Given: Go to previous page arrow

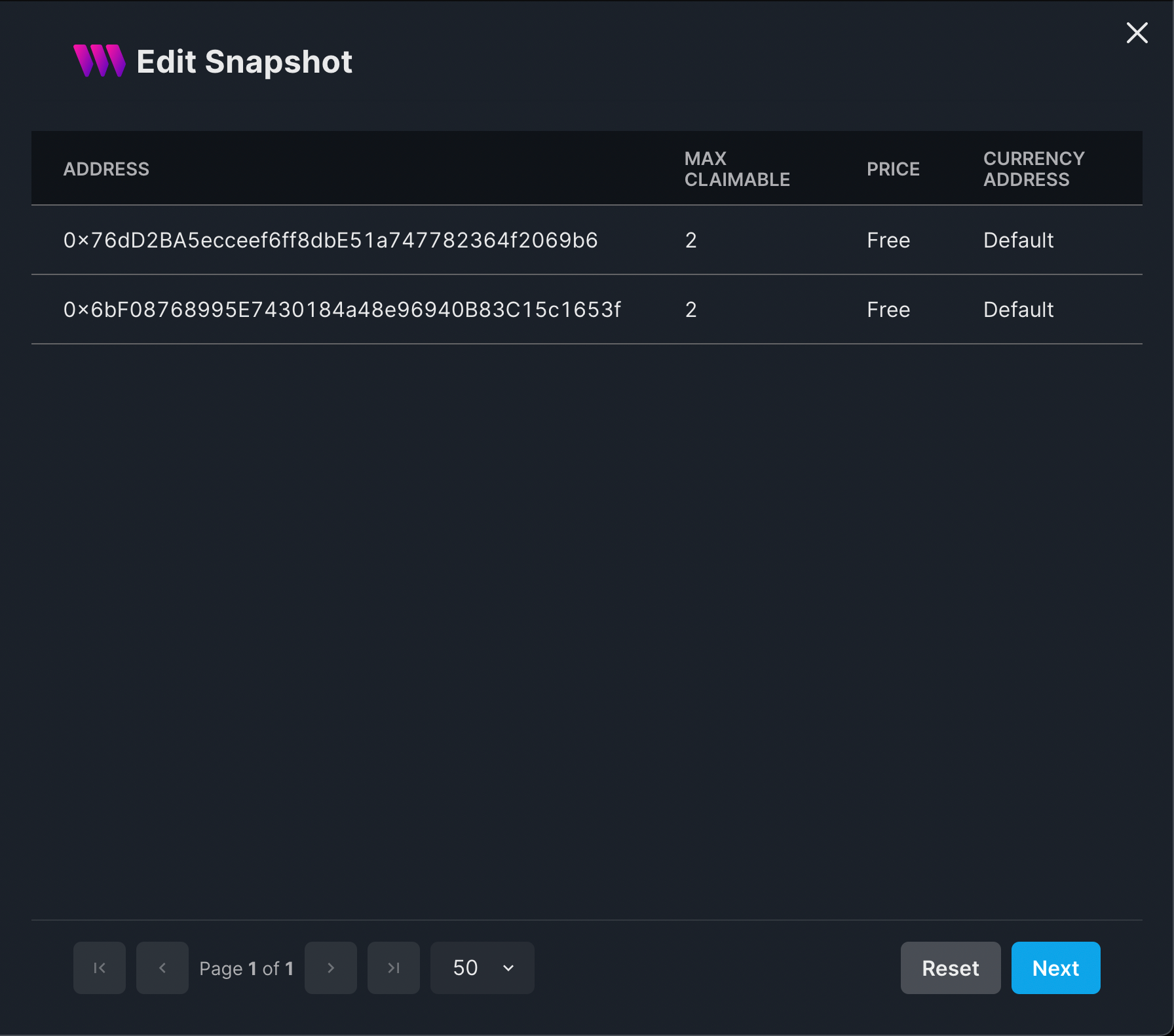Looking at the screenshot, I should [x=162, y=967].
